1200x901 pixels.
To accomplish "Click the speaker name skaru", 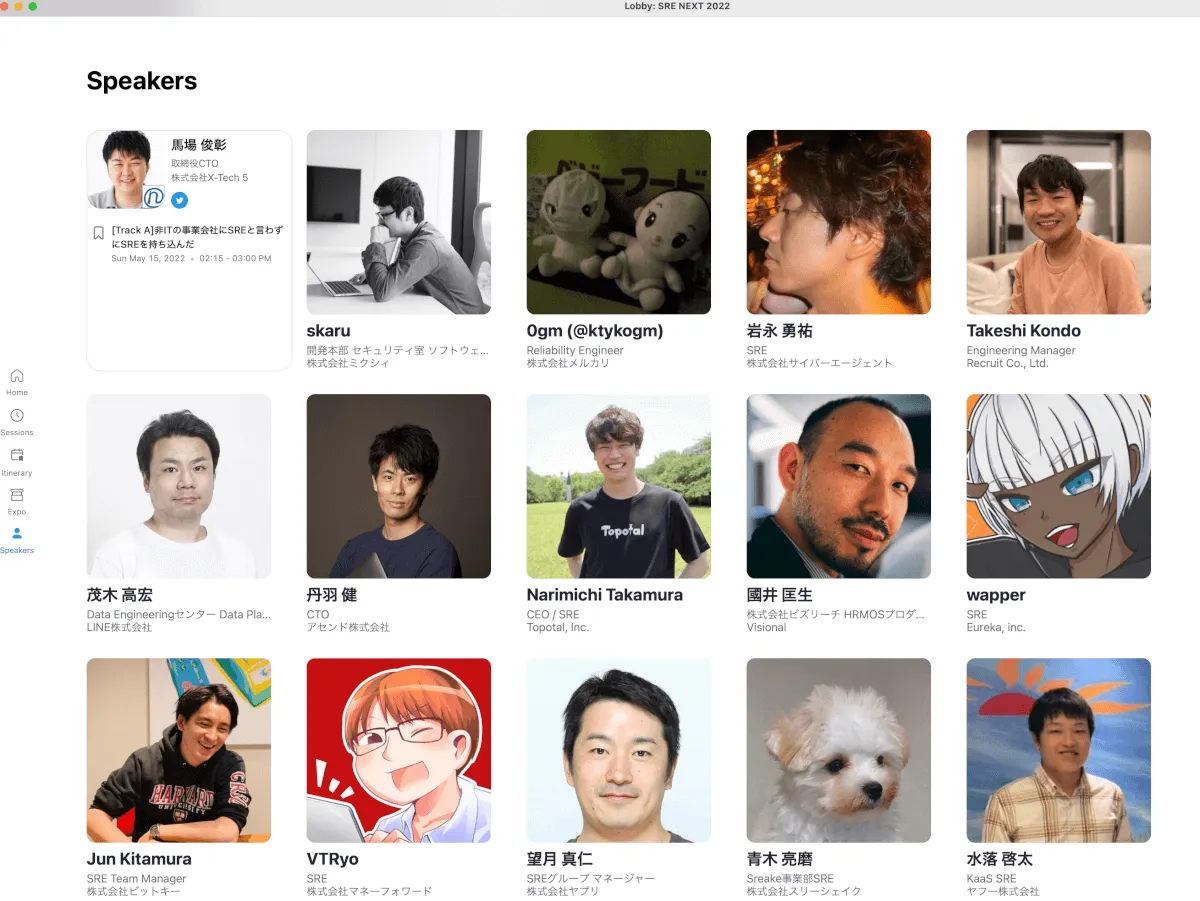I will point(329,331).
